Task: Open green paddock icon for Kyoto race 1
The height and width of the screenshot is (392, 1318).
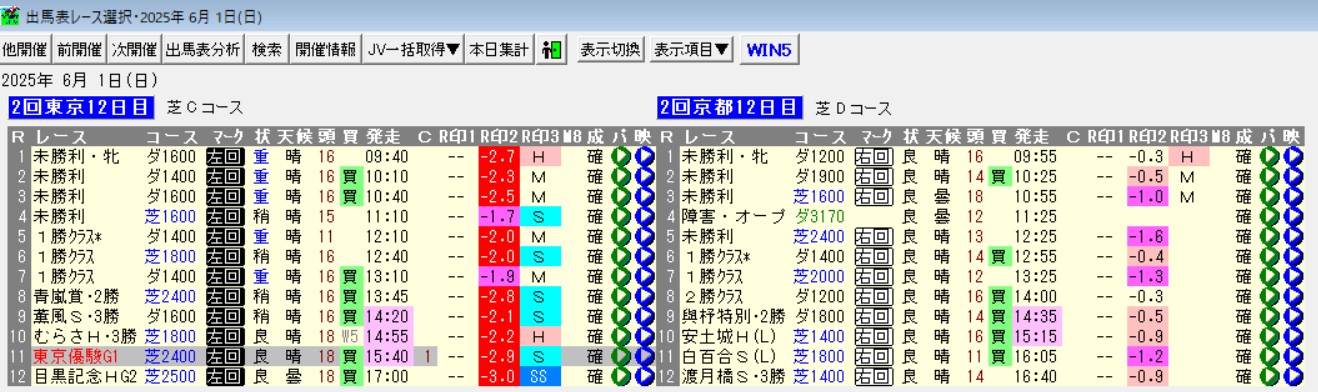Action: 1270,156
